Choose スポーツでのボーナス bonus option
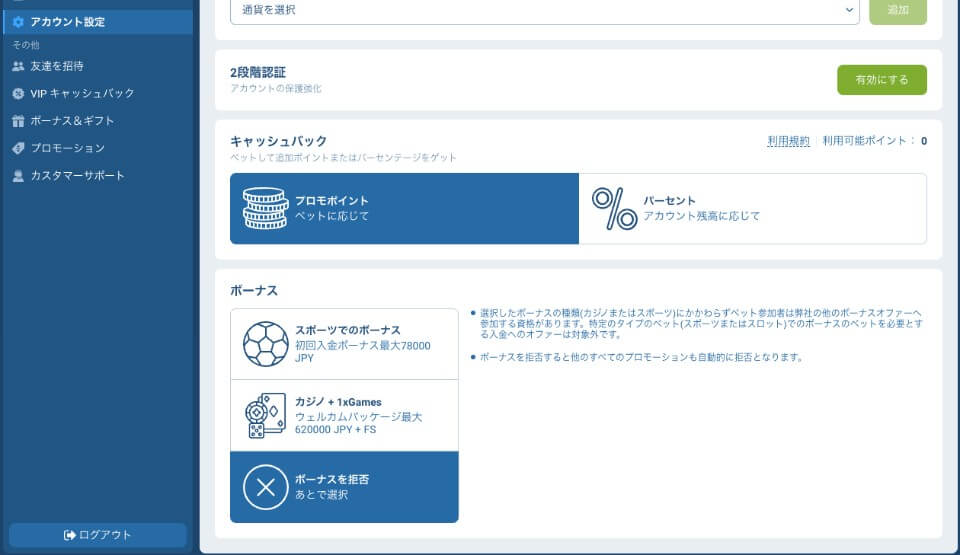 coord(344,344)
